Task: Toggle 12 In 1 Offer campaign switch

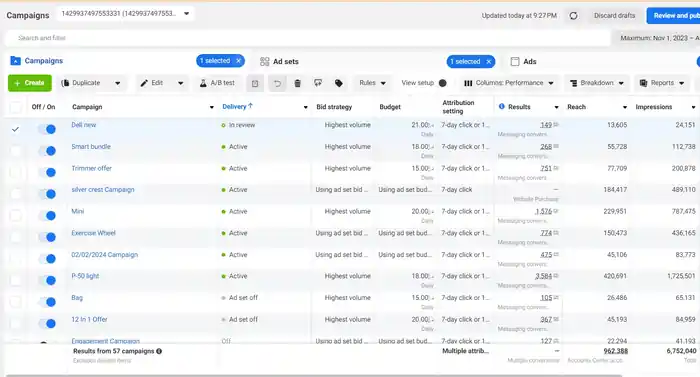Action: click(x=47, y=323)
